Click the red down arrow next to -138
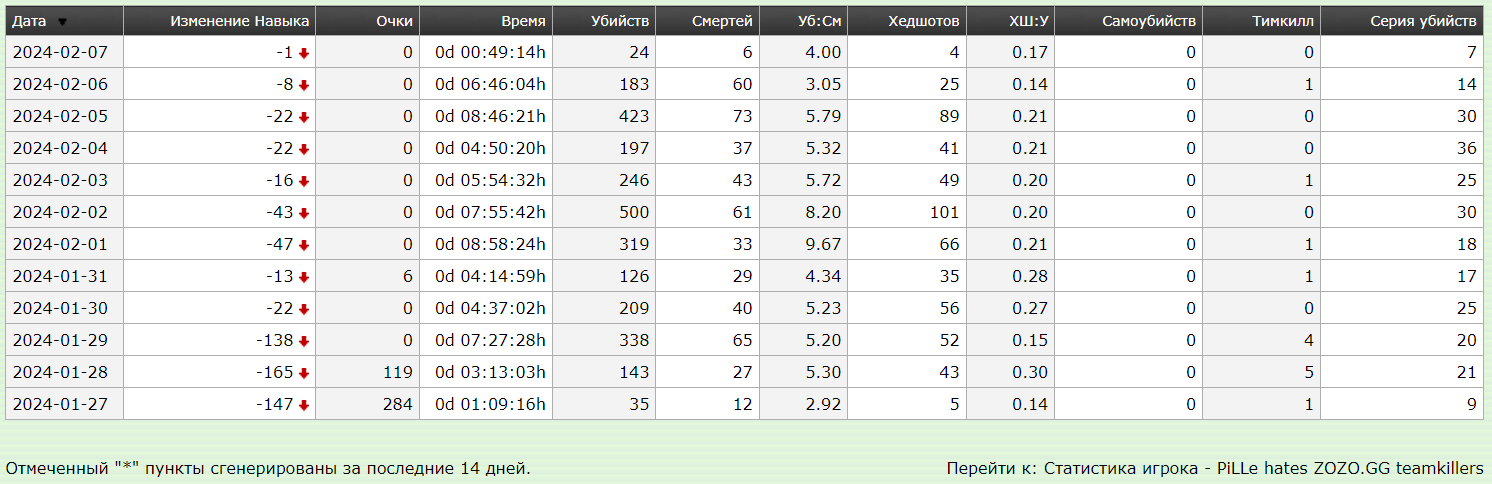1492x484 pixels. click(x=304, y=341)
